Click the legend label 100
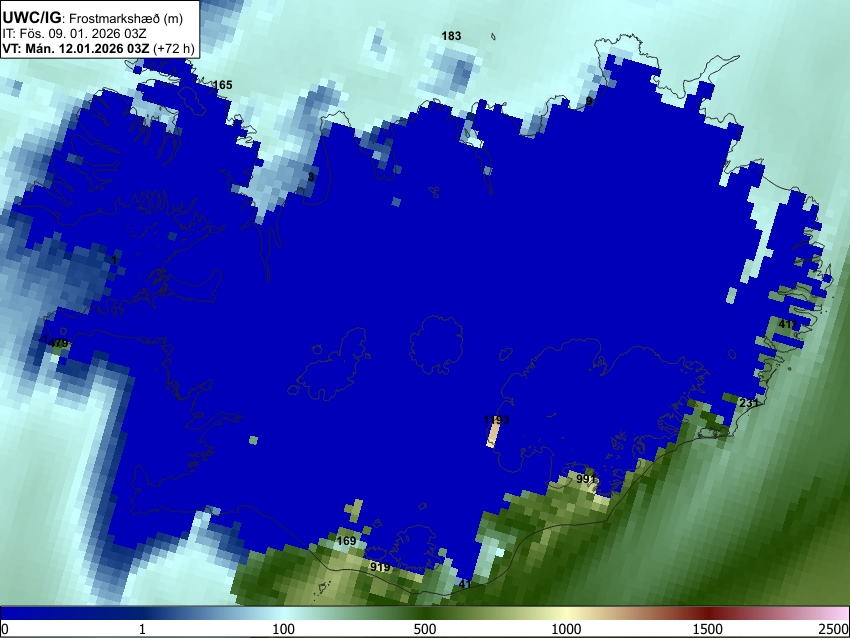850x638 pixels. click(284, 629)
